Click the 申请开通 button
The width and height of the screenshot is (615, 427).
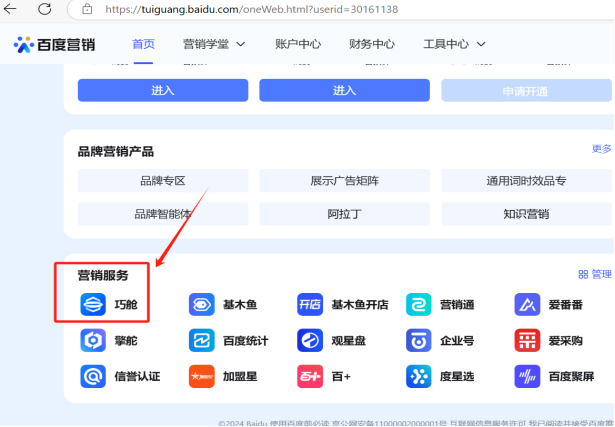point(526,90)
